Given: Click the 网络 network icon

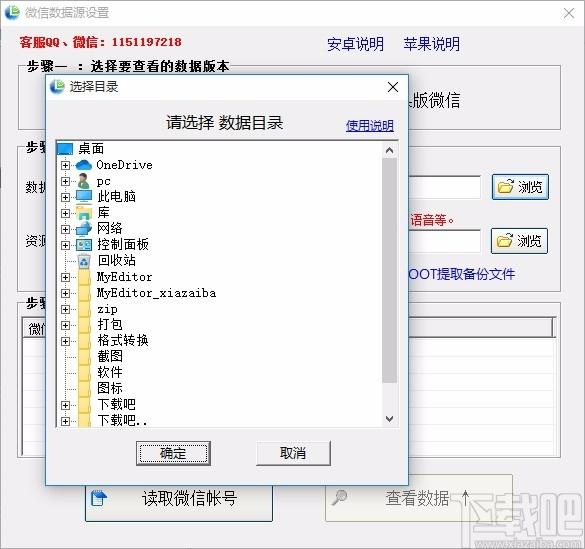Looking at the screenshot, I should pos(84,229).
